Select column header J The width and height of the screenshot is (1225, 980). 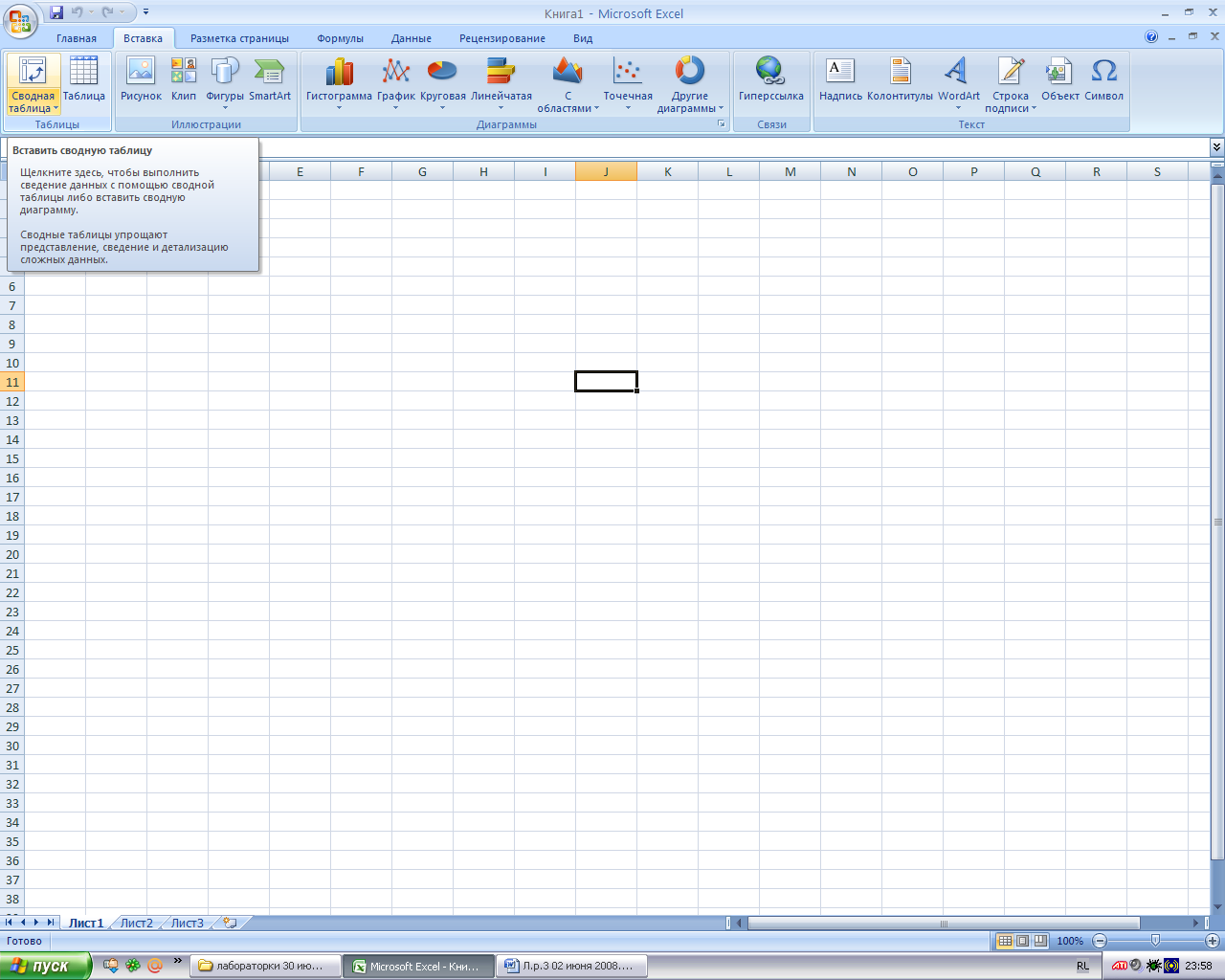tap(606, 171)
